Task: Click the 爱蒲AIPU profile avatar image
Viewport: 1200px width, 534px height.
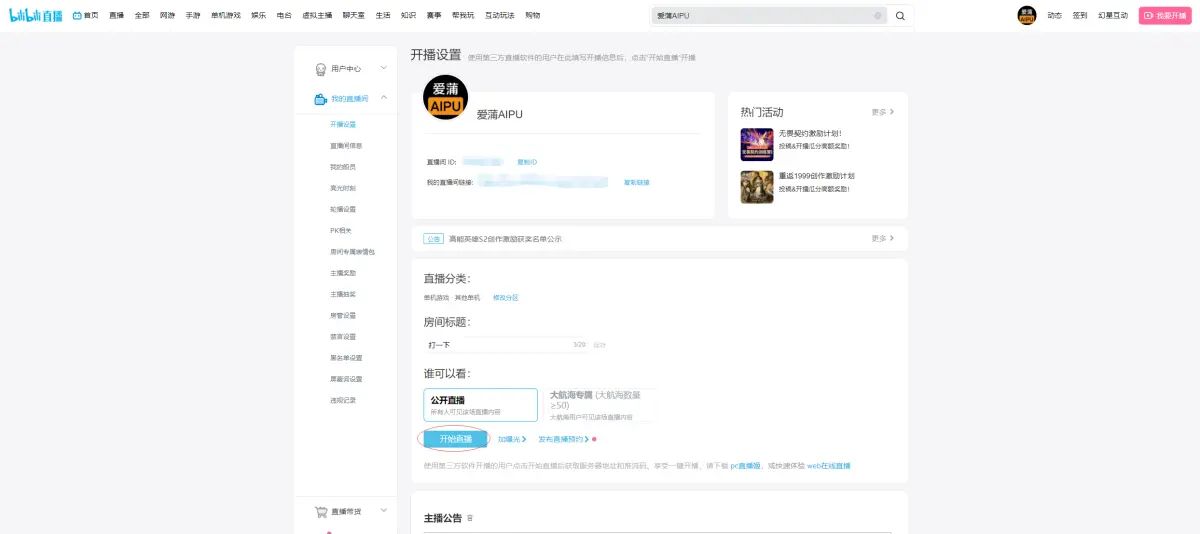Action: [445, 97]
